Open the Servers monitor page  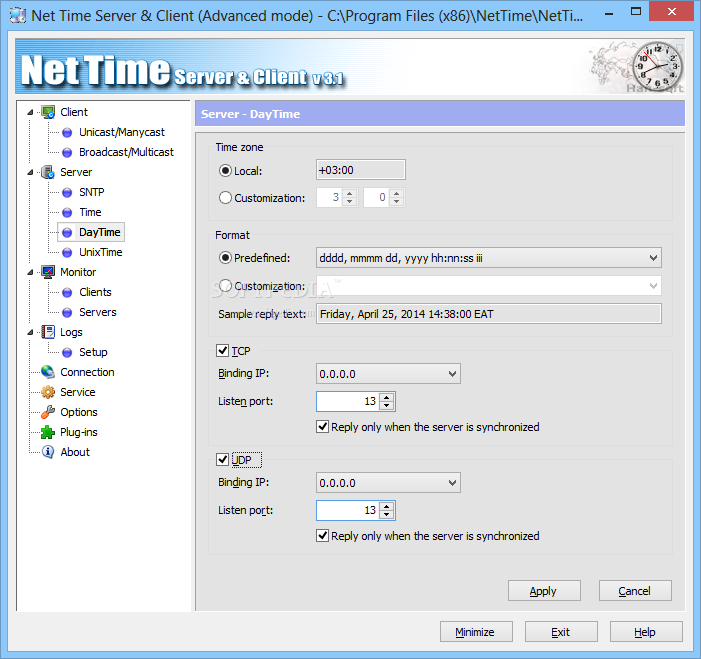pyautogui.click(x=97, y=313)
